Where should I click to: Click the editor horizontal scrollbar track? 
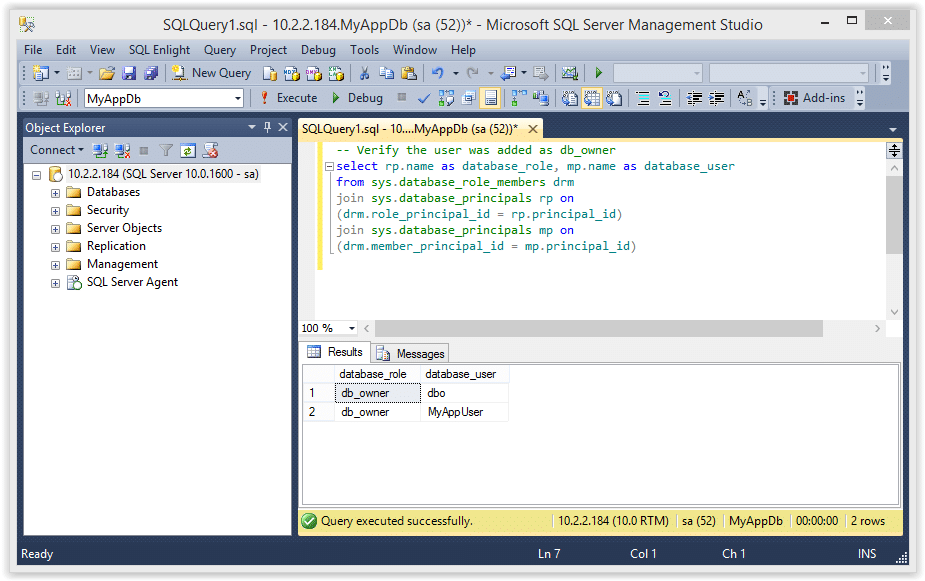click(599, 329)
